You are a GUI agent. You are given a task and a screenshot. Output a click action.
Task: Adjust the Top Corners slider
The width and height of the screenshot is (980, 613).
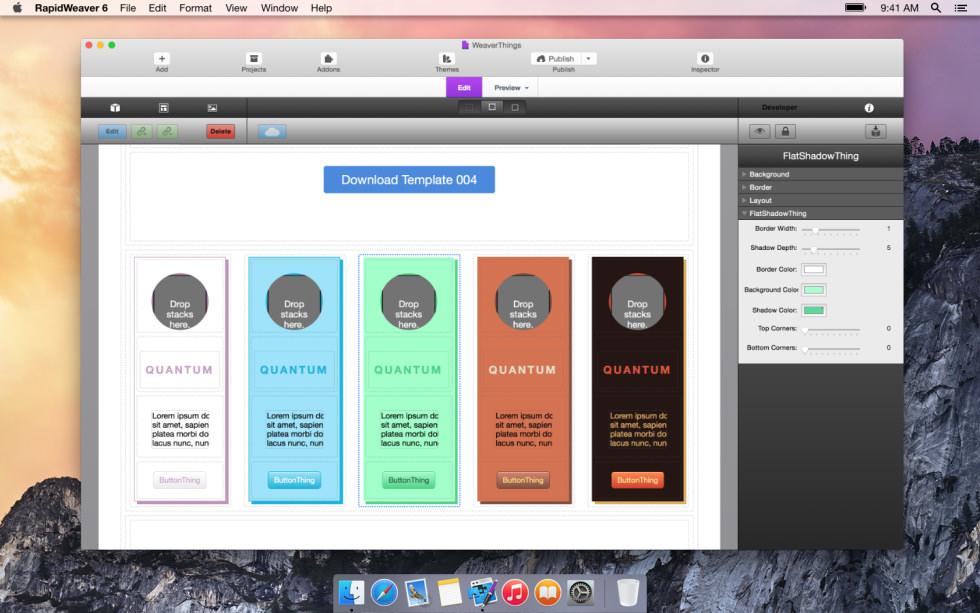click(x=831, y=329)
